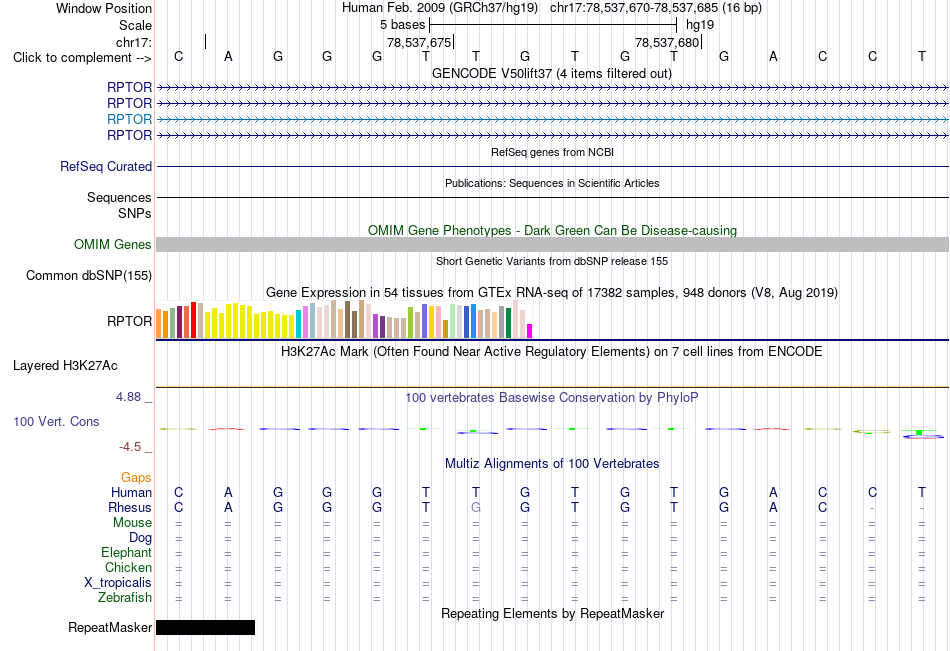Open 'Publications: Sequences in Scientific Articles' title

552,183
